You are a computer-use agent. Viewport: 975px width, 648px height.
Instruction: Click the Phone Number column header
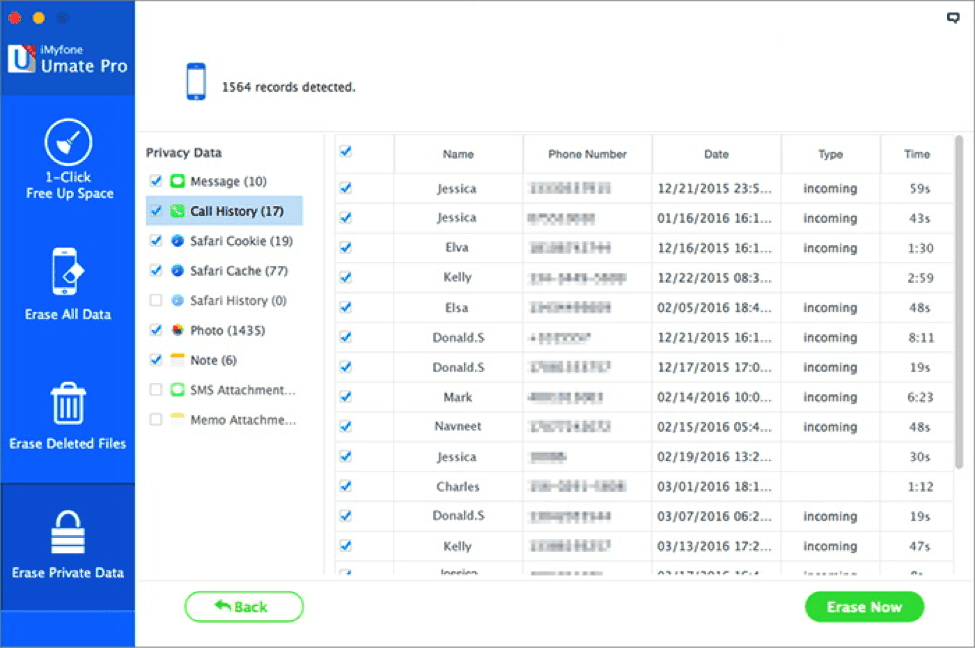tap(587, 154)
